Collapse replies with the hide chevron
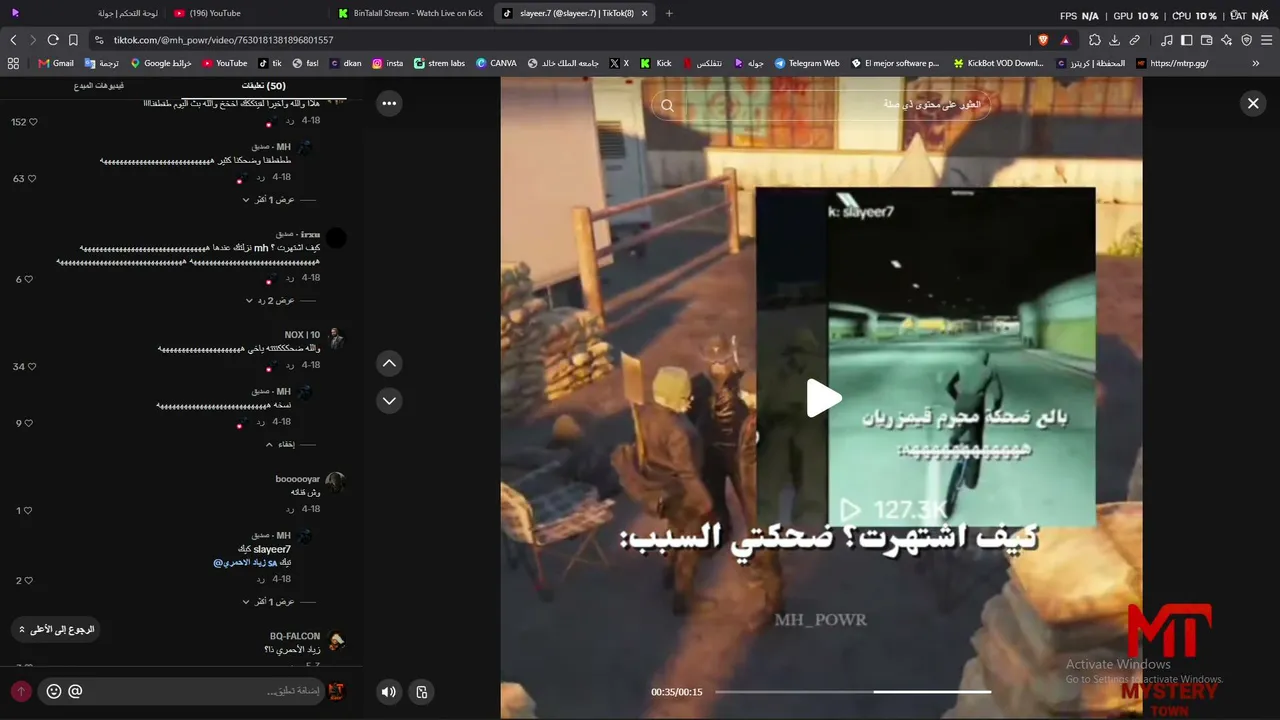The width and height of the screenshot is (1280, 720). pos(280,444)
